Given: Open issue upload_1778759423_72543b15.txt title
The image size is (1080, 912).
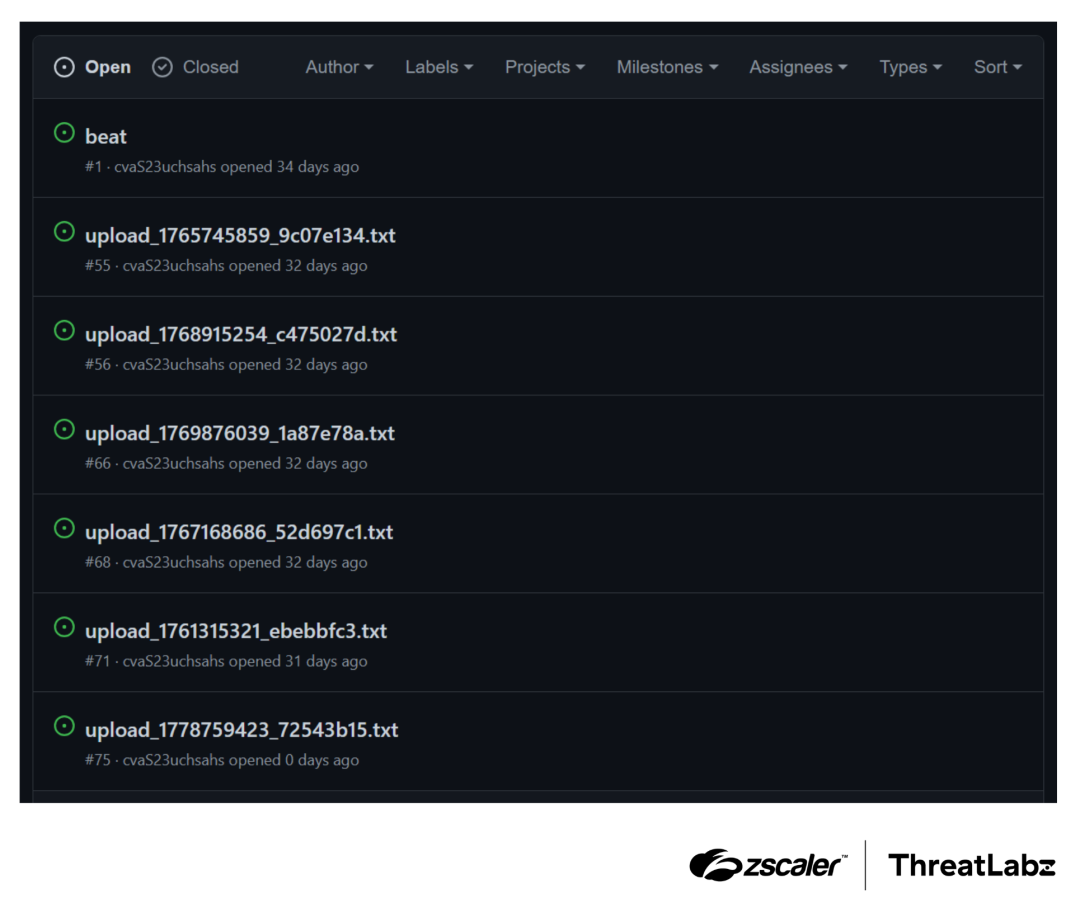Looking at the screenshot, I should click(x=241, y=730).
